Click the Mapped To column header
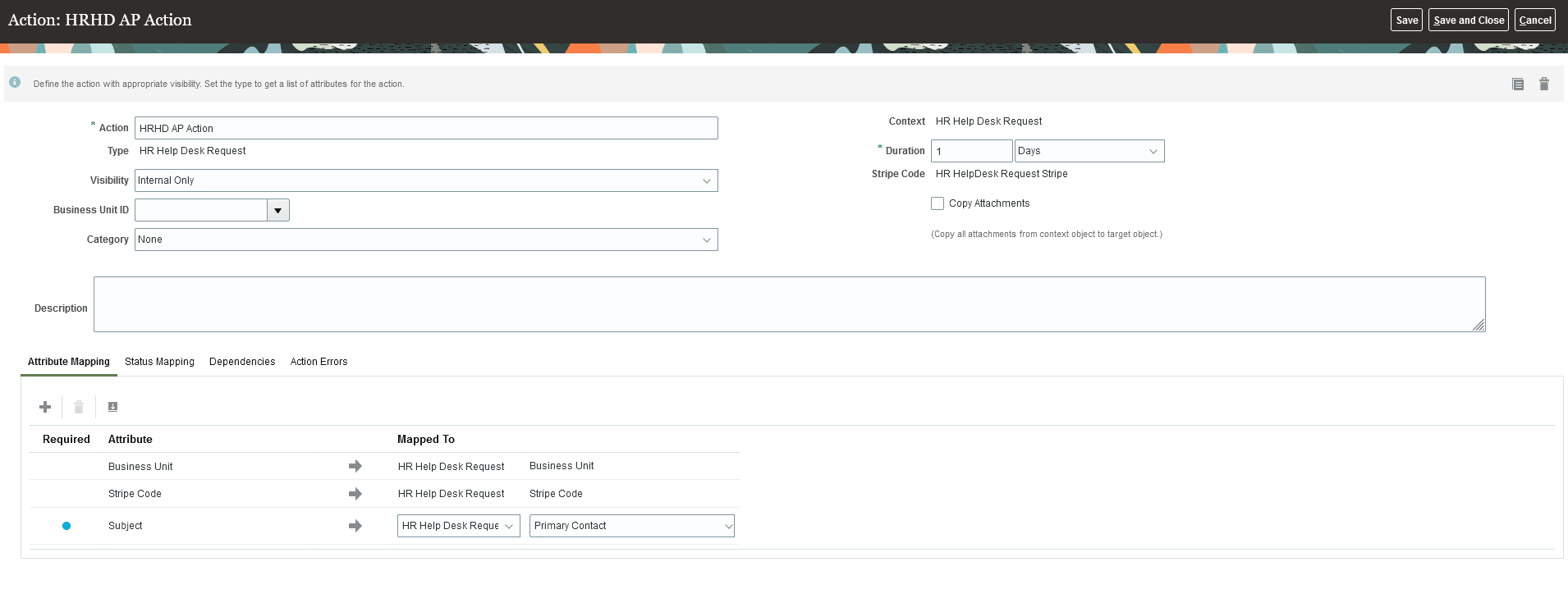The width and height of the screenshot is (1568, 589). [x=426, y=440]
